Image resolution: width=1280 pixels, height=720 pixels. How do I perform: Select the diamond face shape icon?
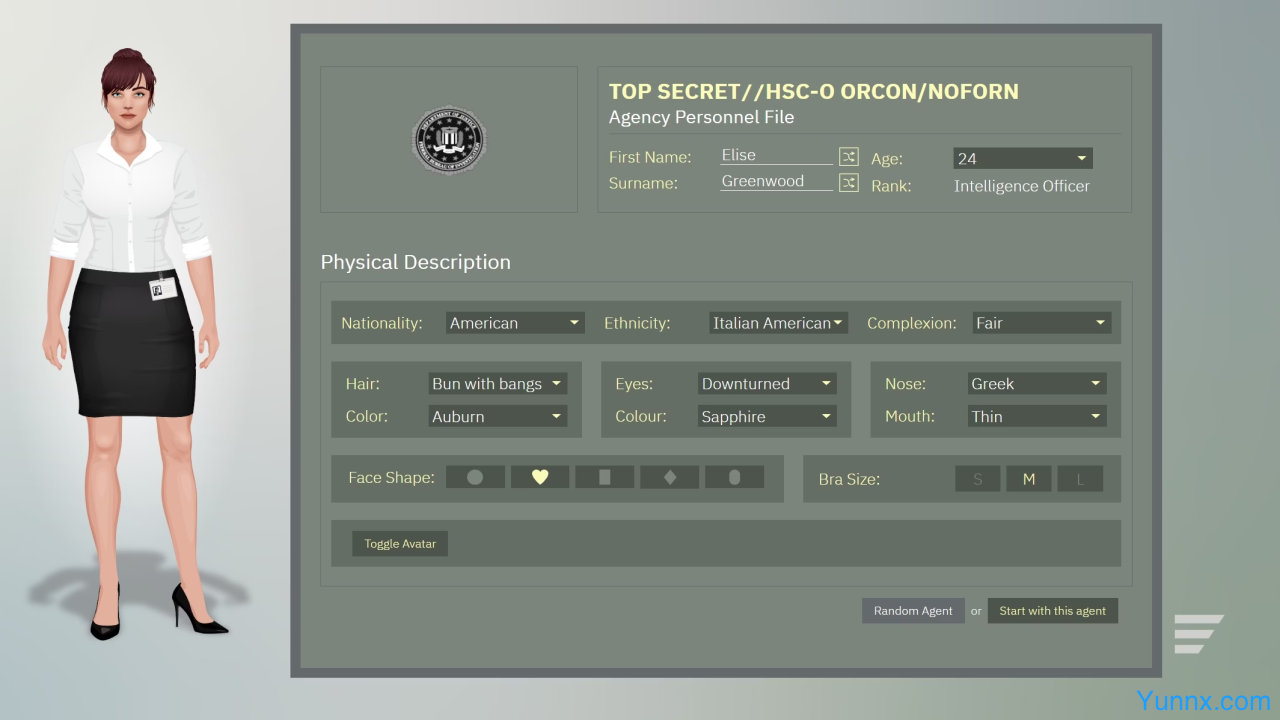(670, 477)
